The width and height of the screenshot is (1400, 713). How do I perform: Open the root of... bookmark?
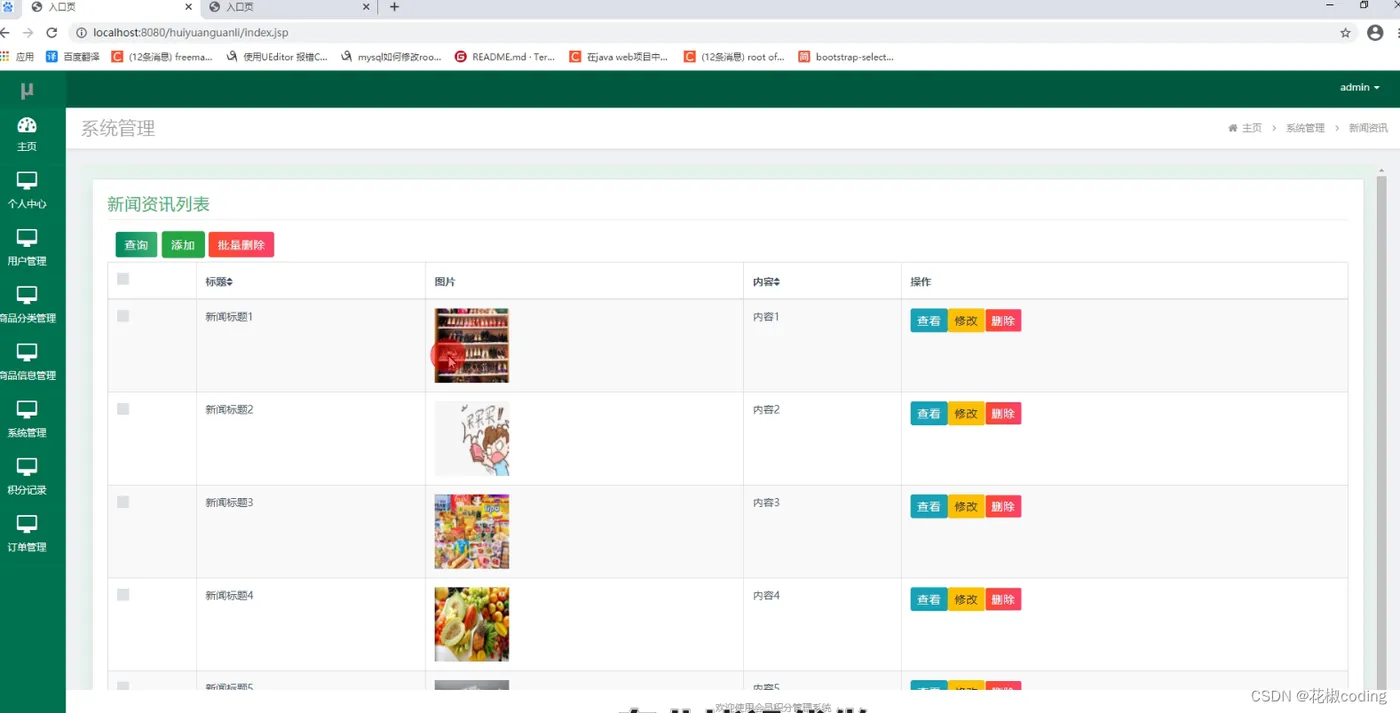tap(734, 57)
